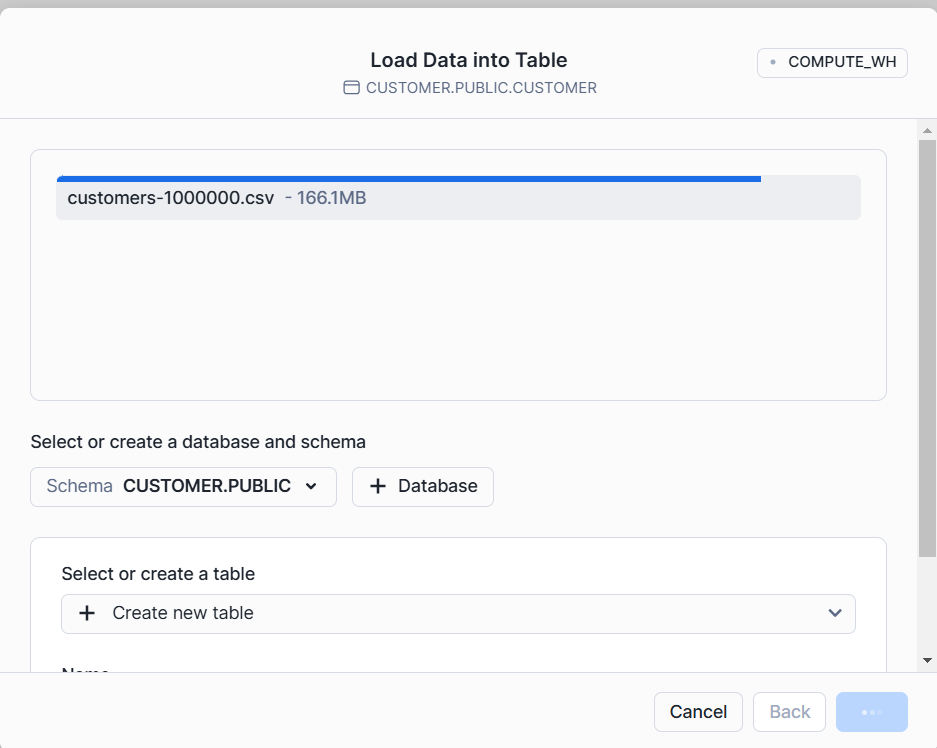The height and width of the screenshot is (748, 937).
Task: Open the COMPUTE_WH warehouse selector
Action: 832,62
